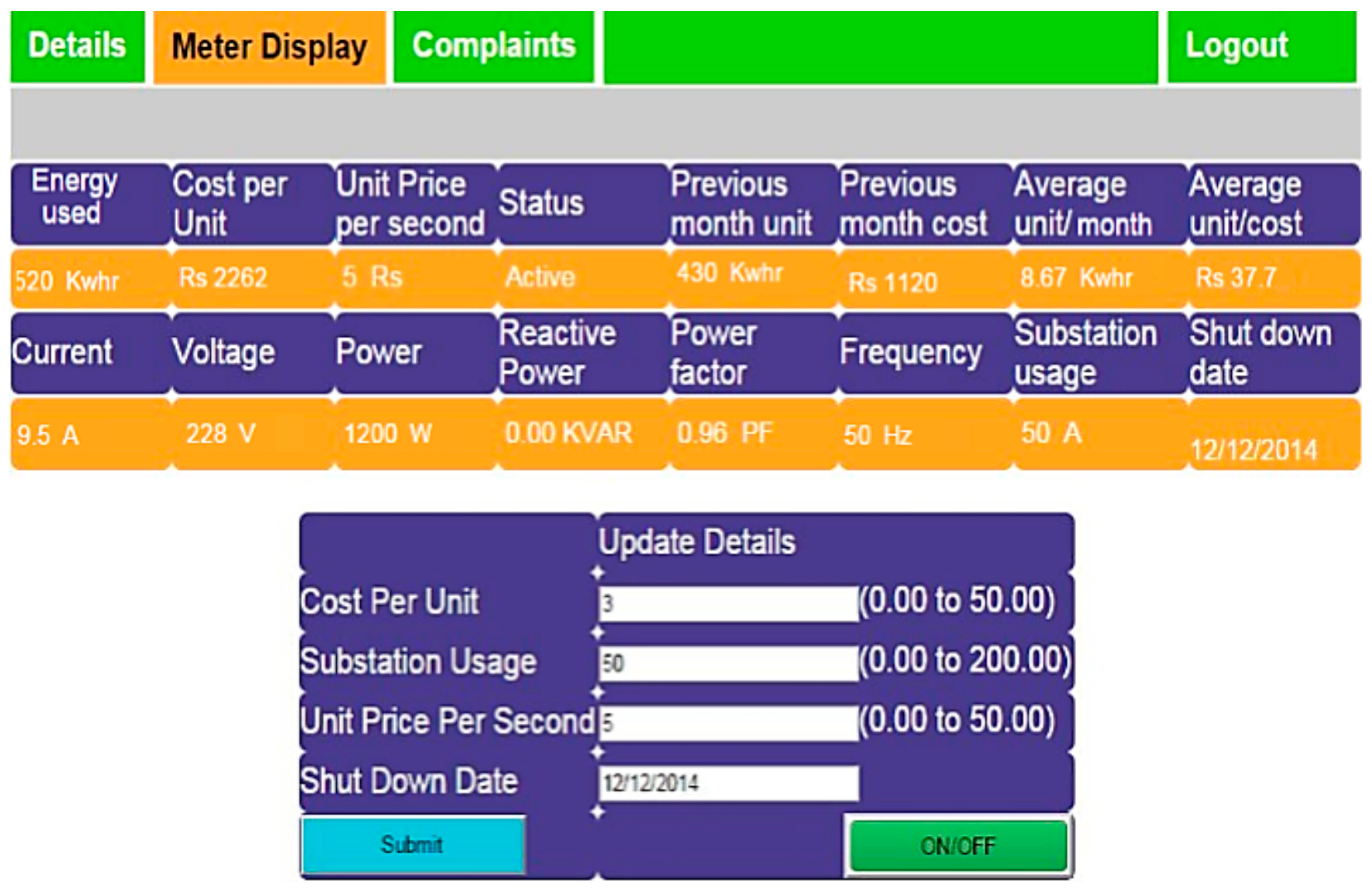Viewport: 1372px width, 890px height.
Task: Click the Logout button
Action: [1261, 46]
